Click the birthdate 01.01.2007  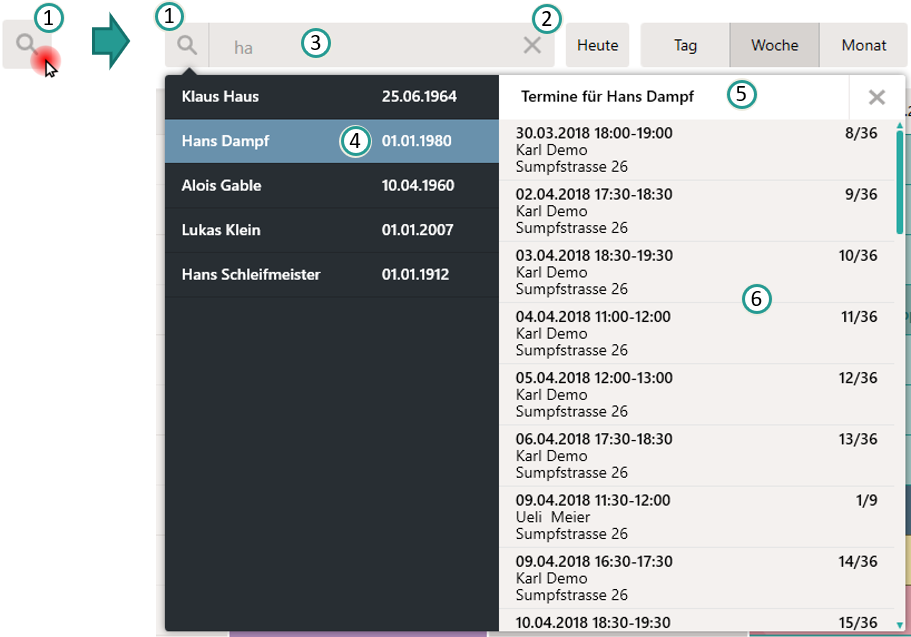417,230
